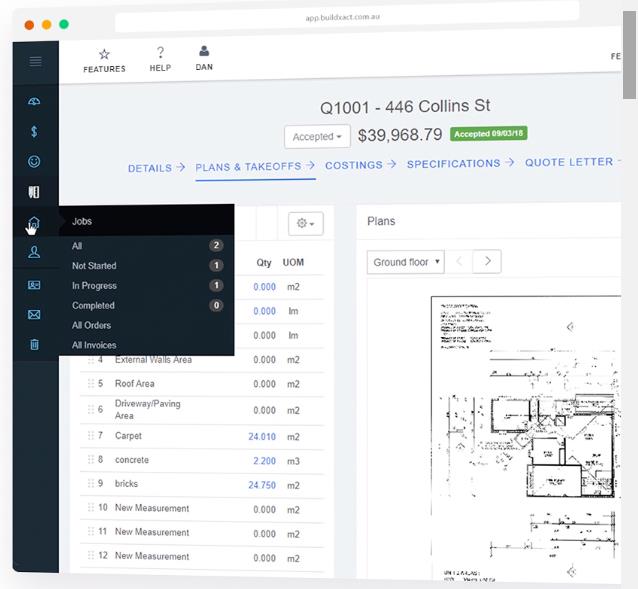This screenshot has height=589, width=638.
Task: Open the envelope mail sidebar icon
Action: [34, 314]
